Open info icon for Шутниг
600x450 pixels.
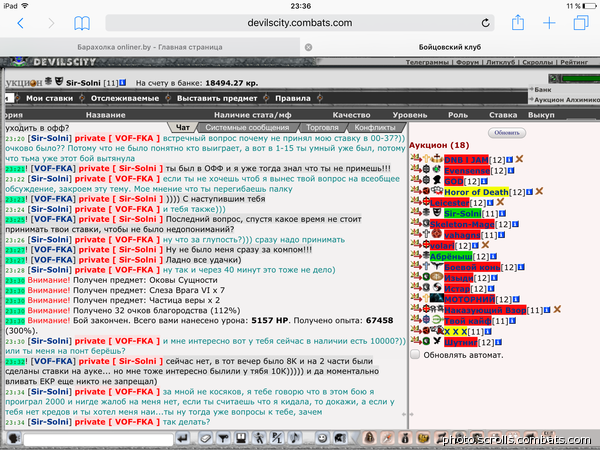point(499,342)
